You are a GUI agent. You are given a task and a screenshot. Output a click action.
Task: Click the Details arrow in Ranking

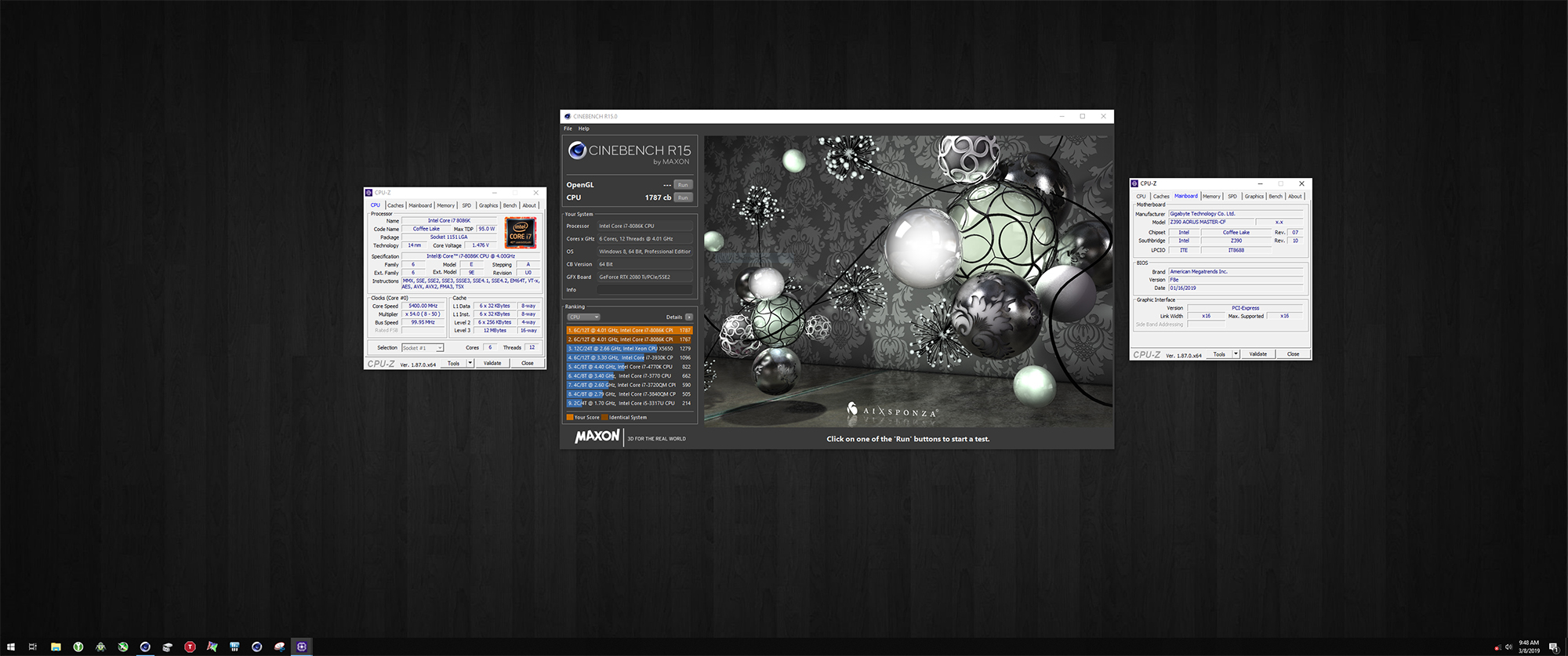coord(689,317)
